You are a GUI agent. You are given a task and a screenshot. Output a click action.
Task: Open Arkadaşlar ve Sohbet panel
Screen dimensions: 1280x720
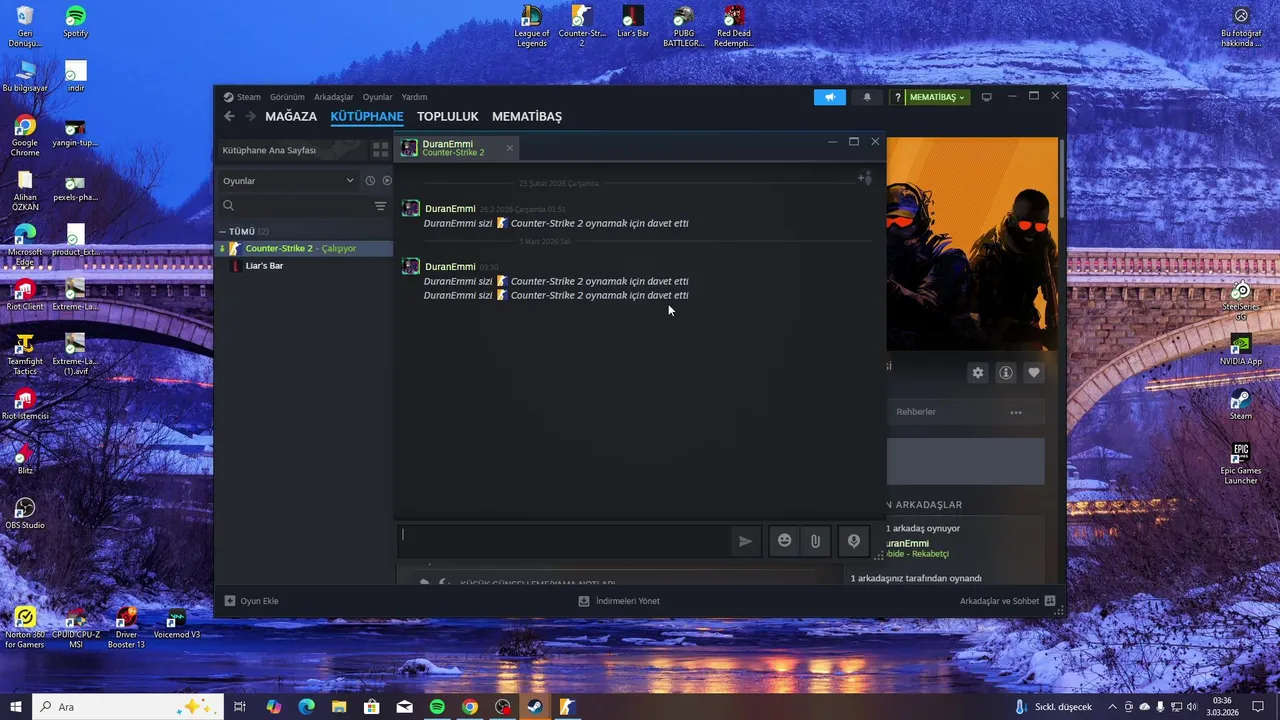click(1007, 601)
